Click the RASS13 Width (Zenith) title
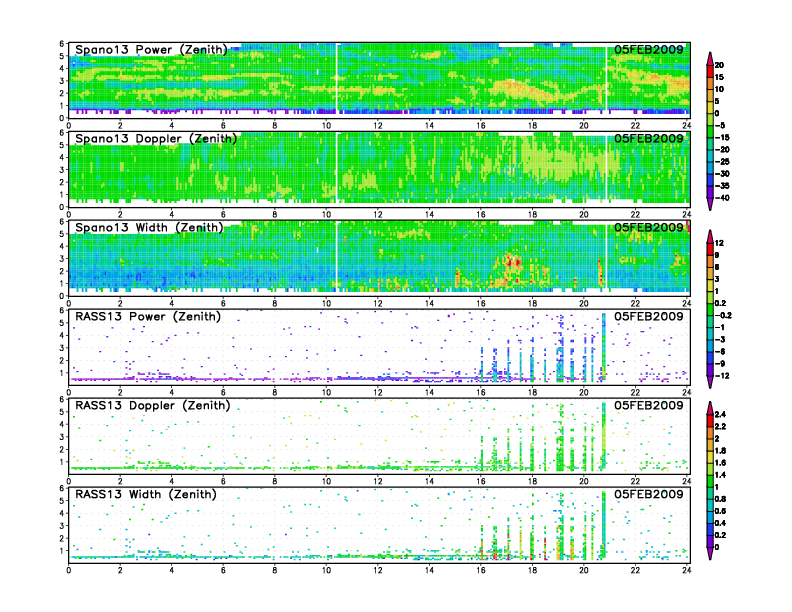The width and height of the screenshot is (792, 612). click(x=145, y=494)
